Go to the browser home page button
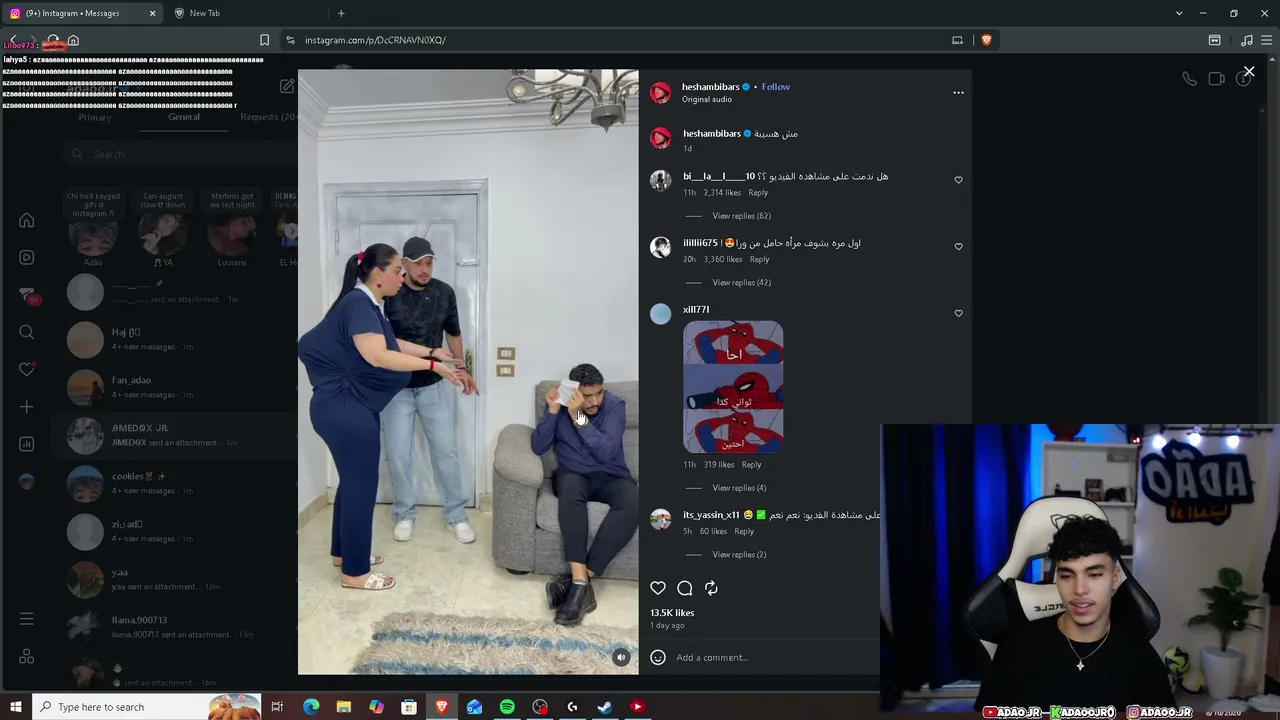1280x720 pixels. 73,40
